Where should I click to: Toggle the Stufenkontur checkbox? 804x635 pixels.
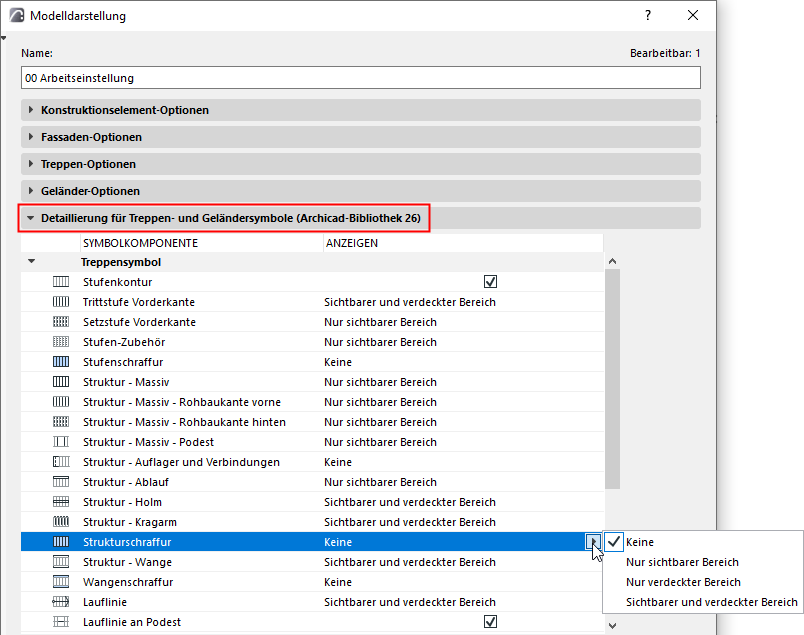[x=490, y=282]
